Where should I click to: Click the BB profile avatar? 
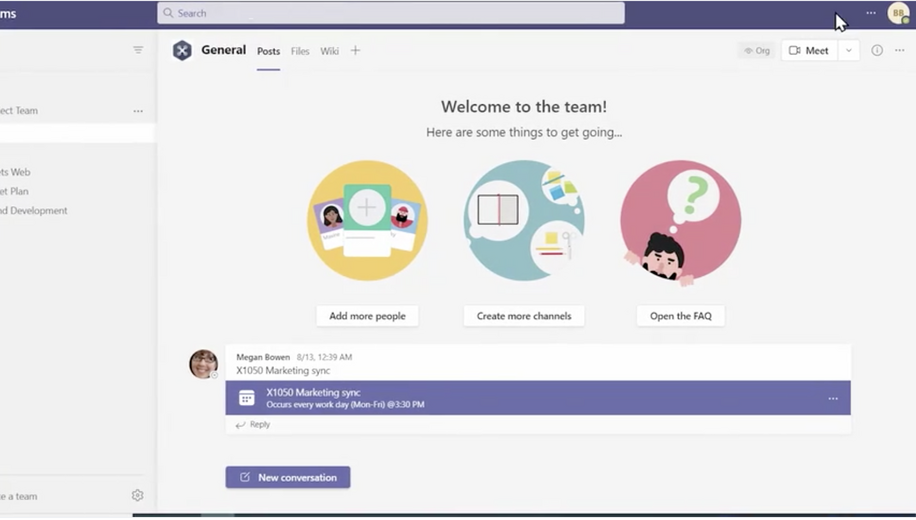(898, 13)
